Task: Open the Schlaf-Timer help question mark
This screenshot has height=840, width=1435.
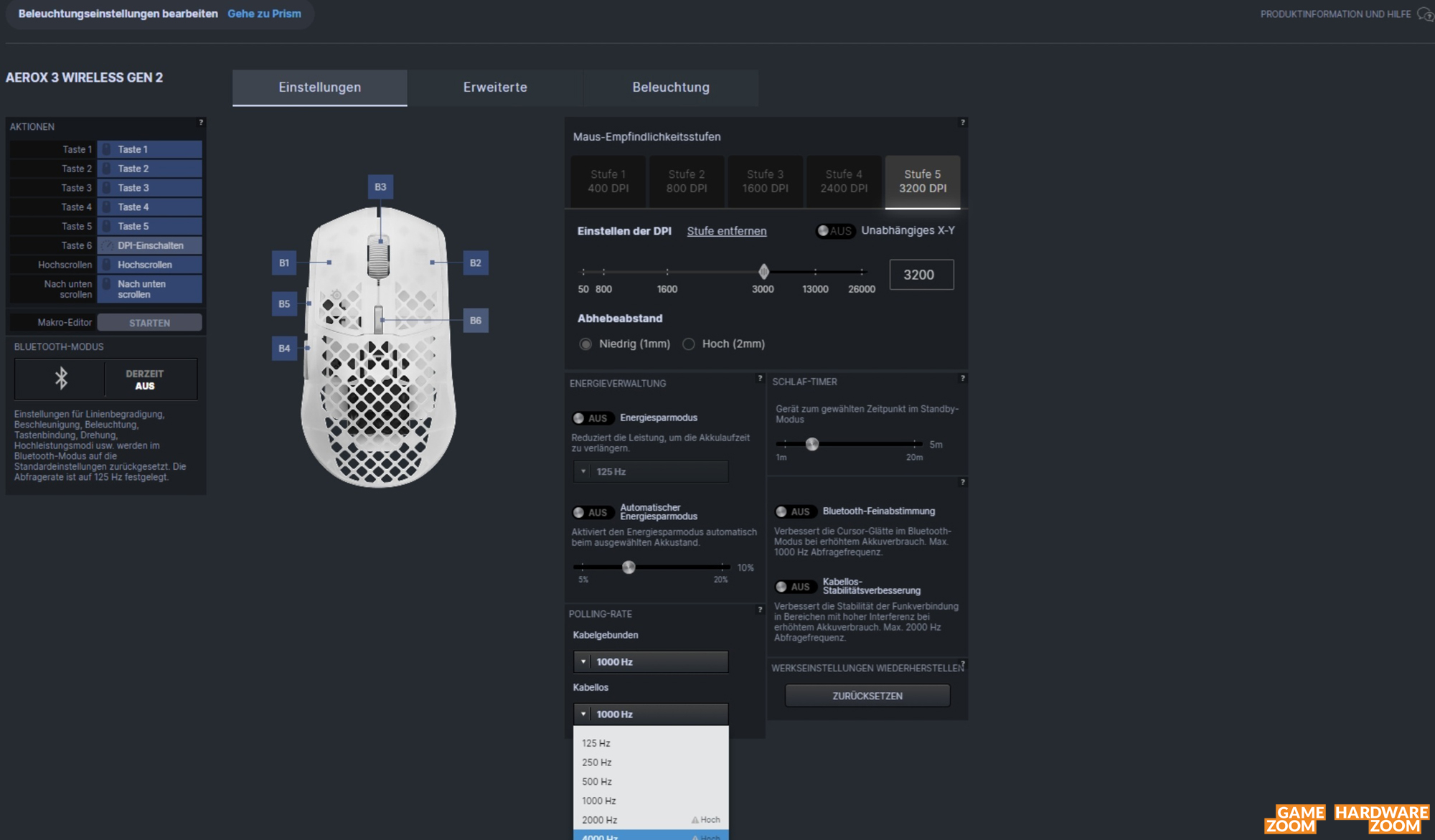Action: 963,378
